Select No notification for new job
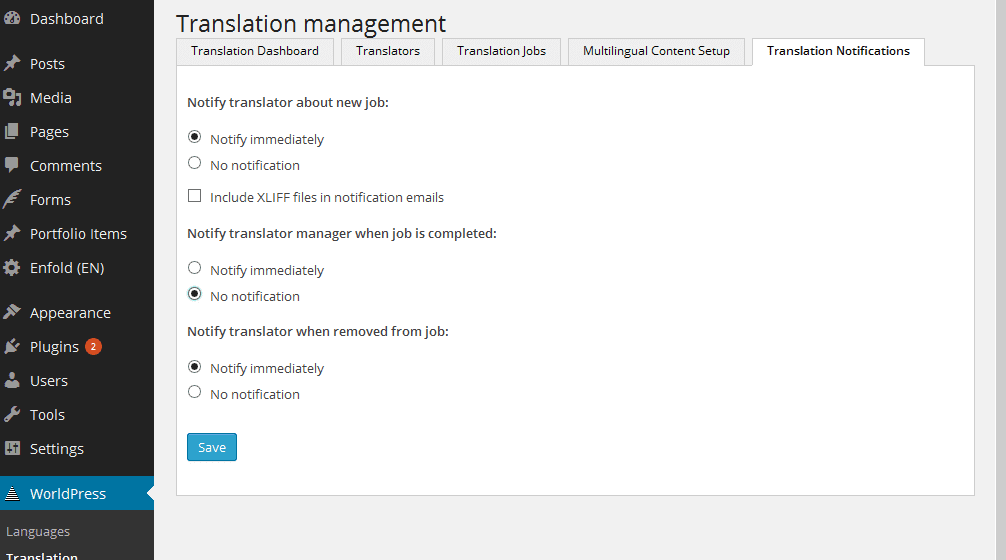 click(x=194, y=163)
